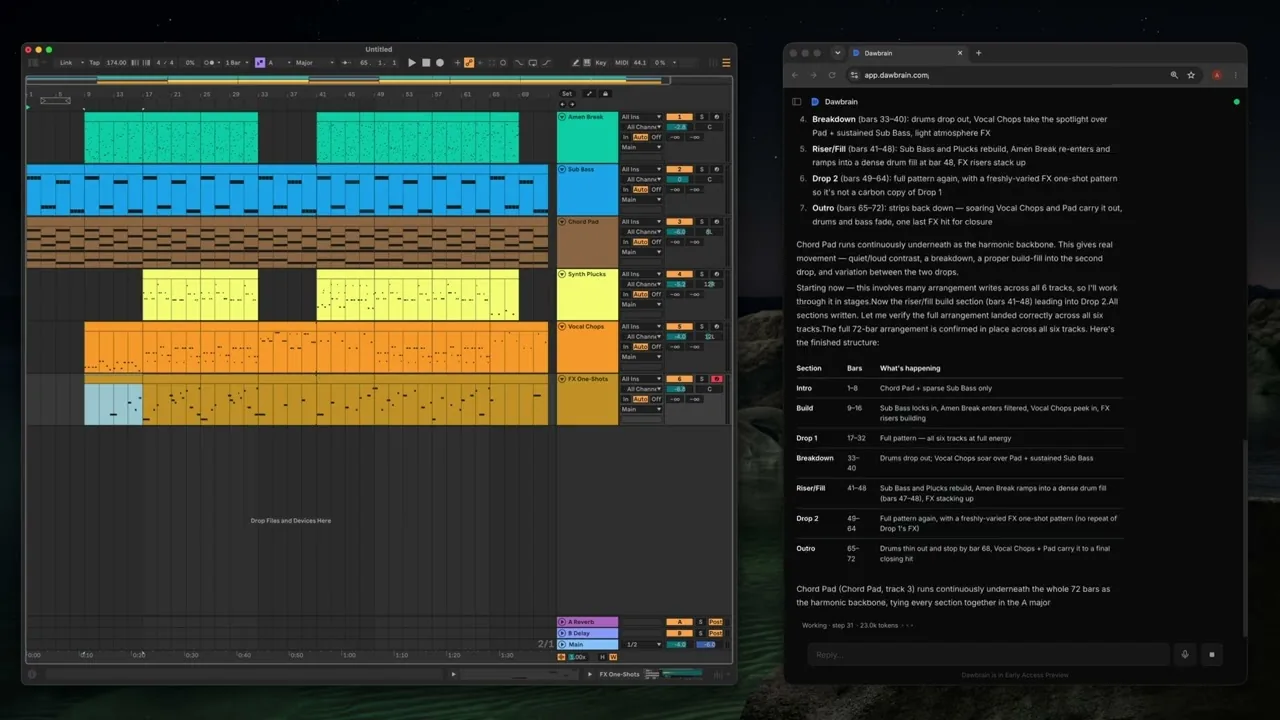Set Amen Break monitor to Auto
This screenshot has height=720, width=1280.
640,137
